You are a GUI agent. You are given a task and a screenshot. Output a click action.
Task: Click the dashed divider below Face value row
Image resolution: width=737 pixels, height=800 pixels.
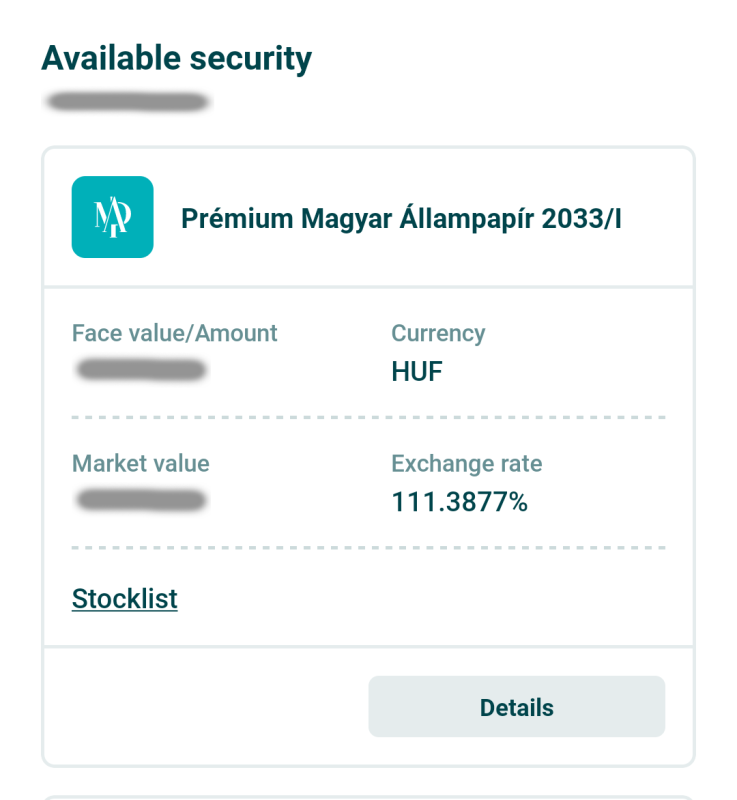[x=368, y=417]
